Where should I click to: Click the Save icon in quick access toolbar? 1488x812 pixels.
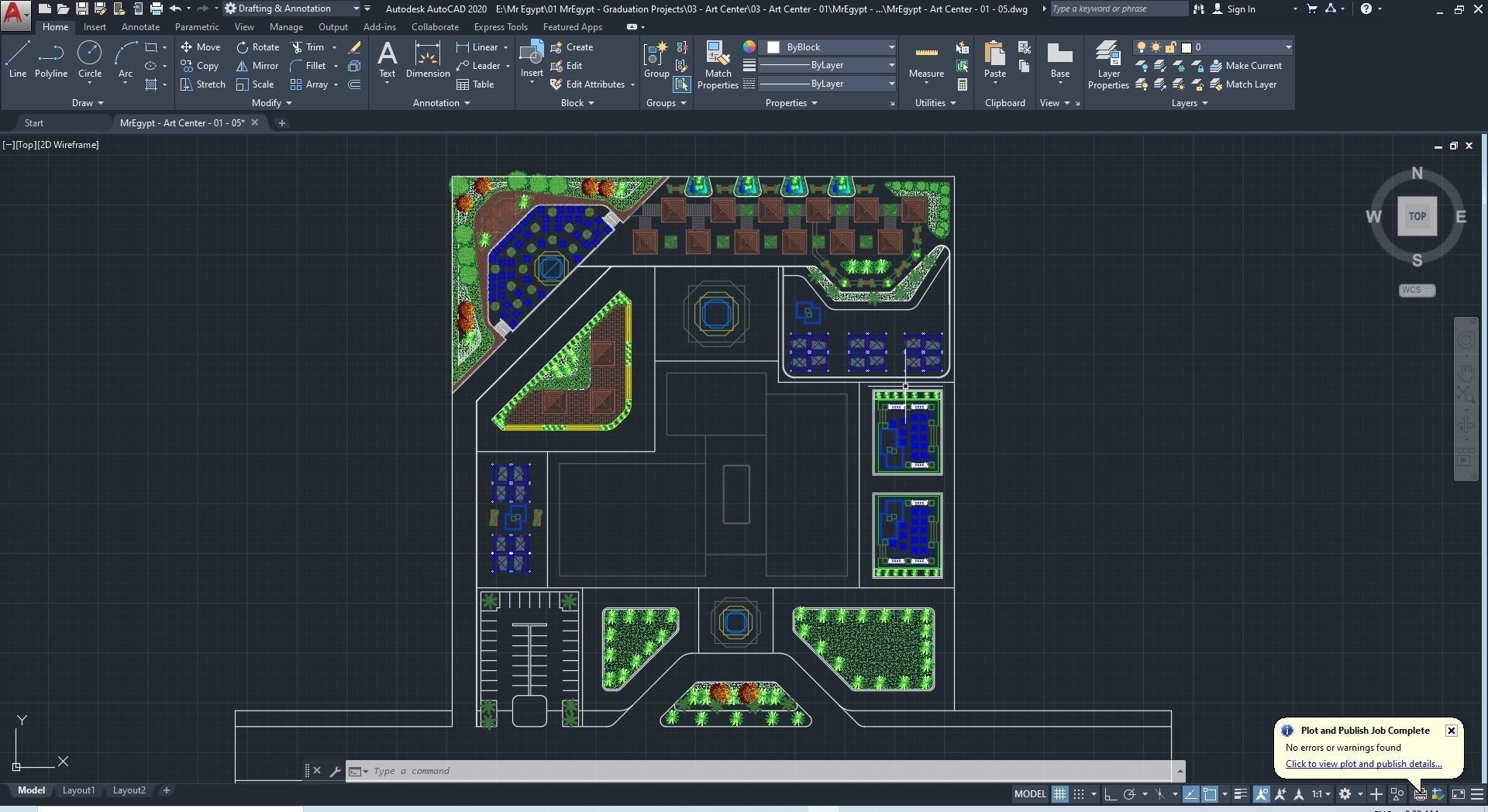point(81,9)
